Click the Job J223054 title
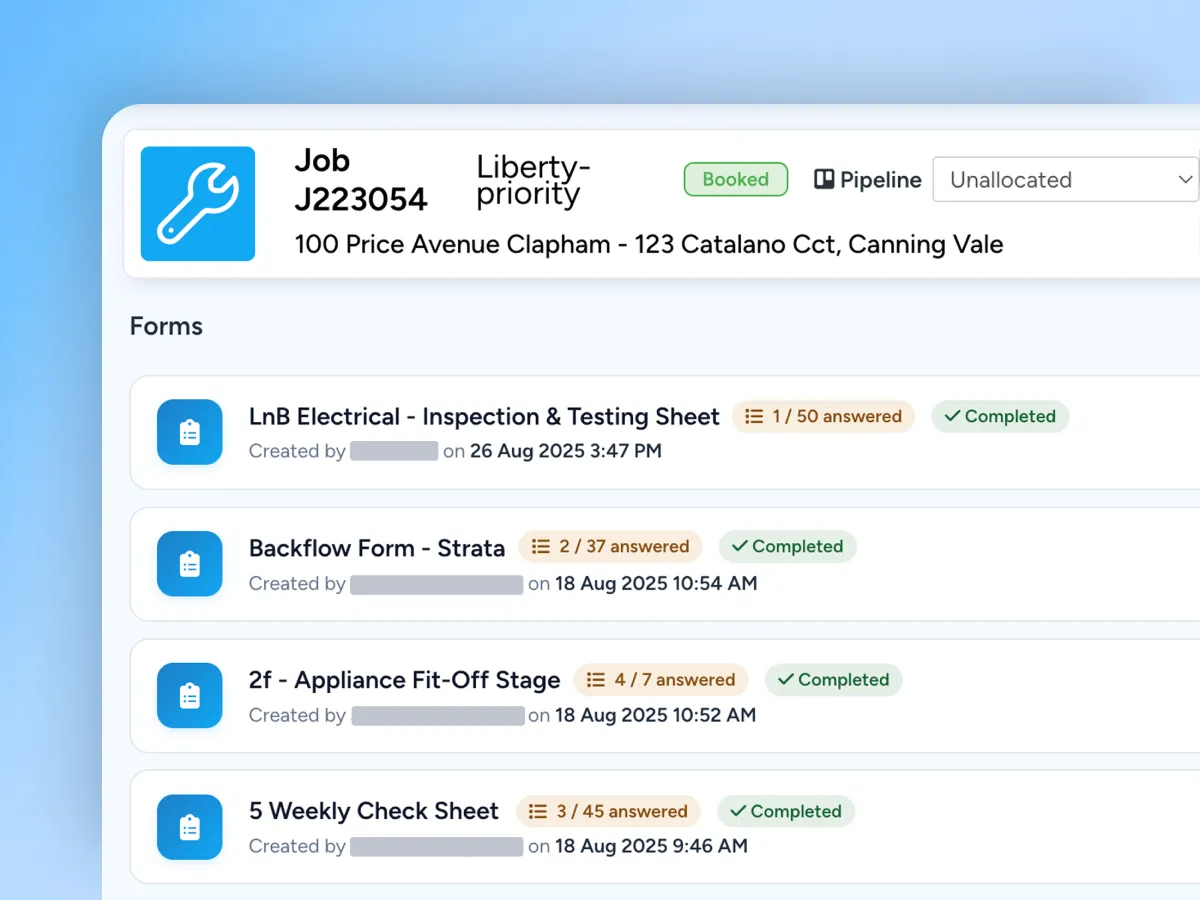The image size is (1200, 900). 361,180
